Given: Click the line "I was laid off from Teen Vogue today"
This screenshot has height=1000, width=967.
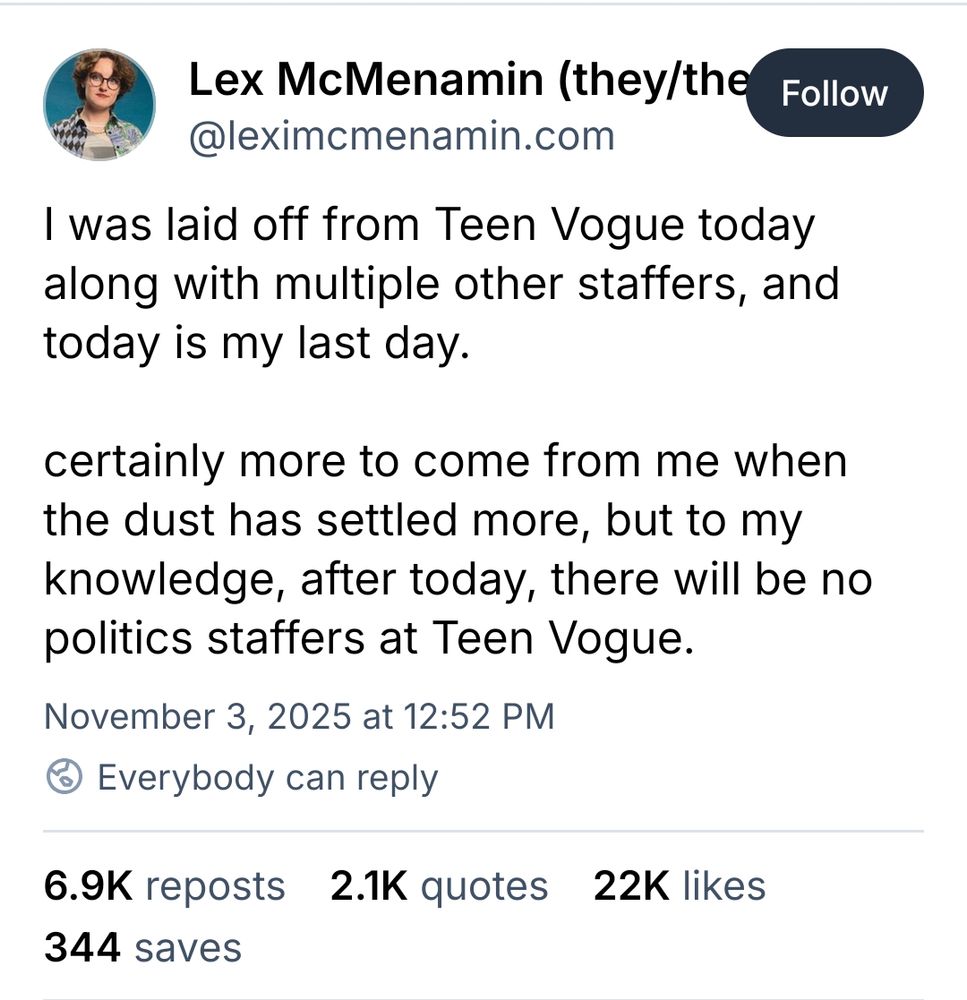Looking at the screenshot, I should 429,226.
